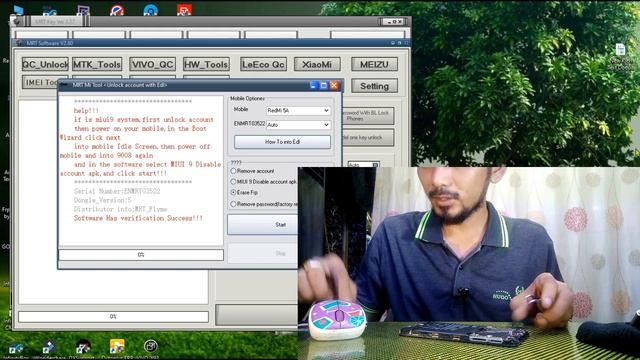Click the Software Has verification Success!!! line

[138, 218]
